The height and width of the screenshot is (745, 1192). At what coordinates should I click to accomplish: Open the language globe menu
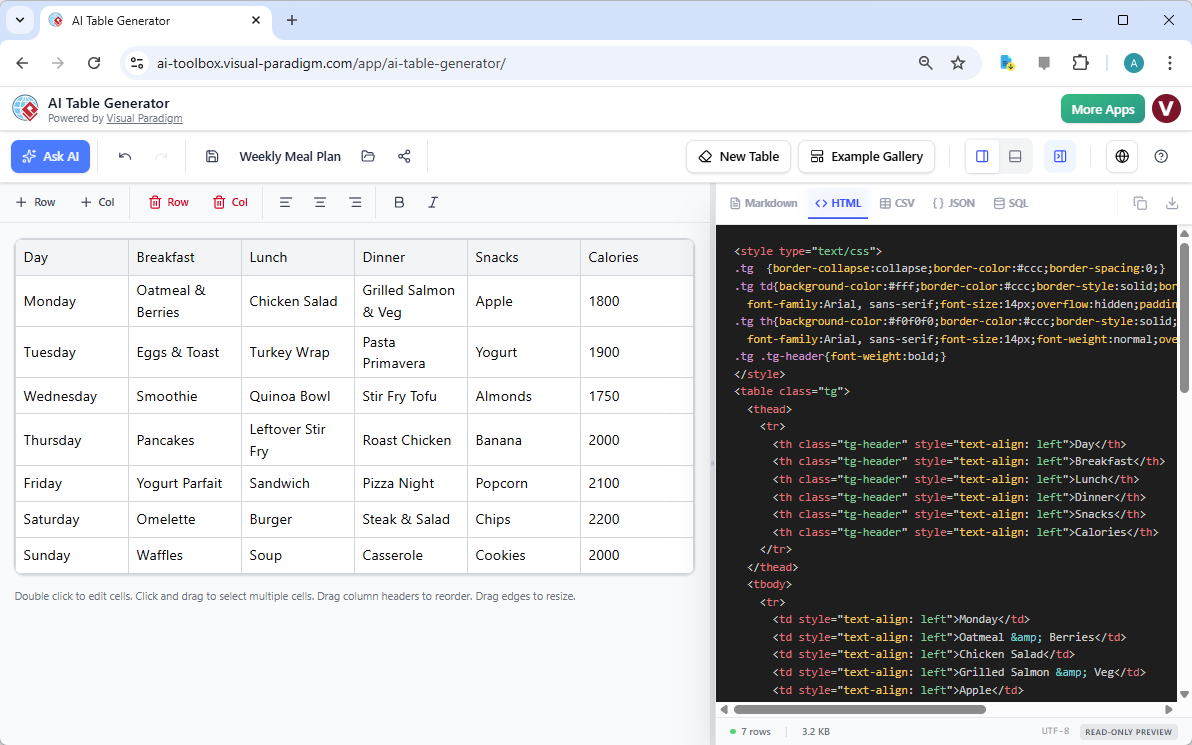point(1121,156)
